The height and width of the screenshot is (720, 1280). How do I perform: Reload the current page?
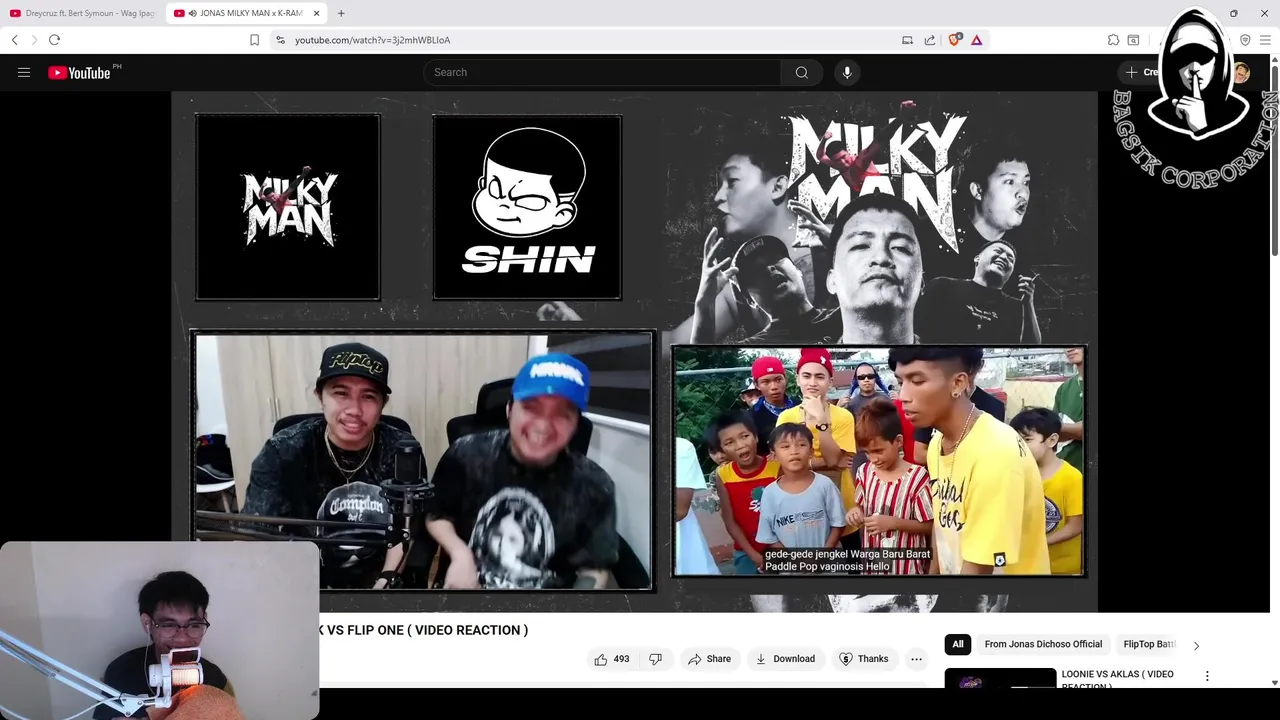(x=54, y=40)
